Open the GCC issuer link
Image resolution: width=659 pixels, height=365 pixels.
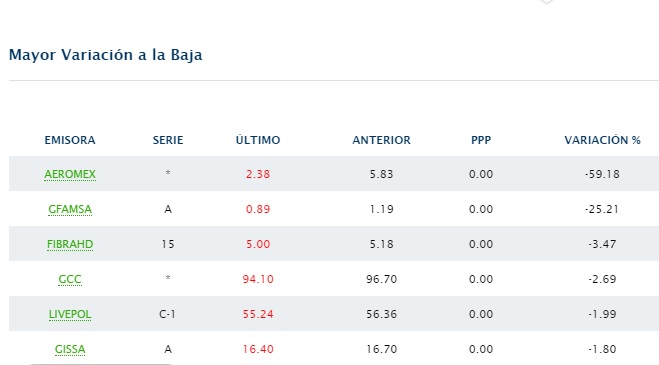tap(70, 279)
